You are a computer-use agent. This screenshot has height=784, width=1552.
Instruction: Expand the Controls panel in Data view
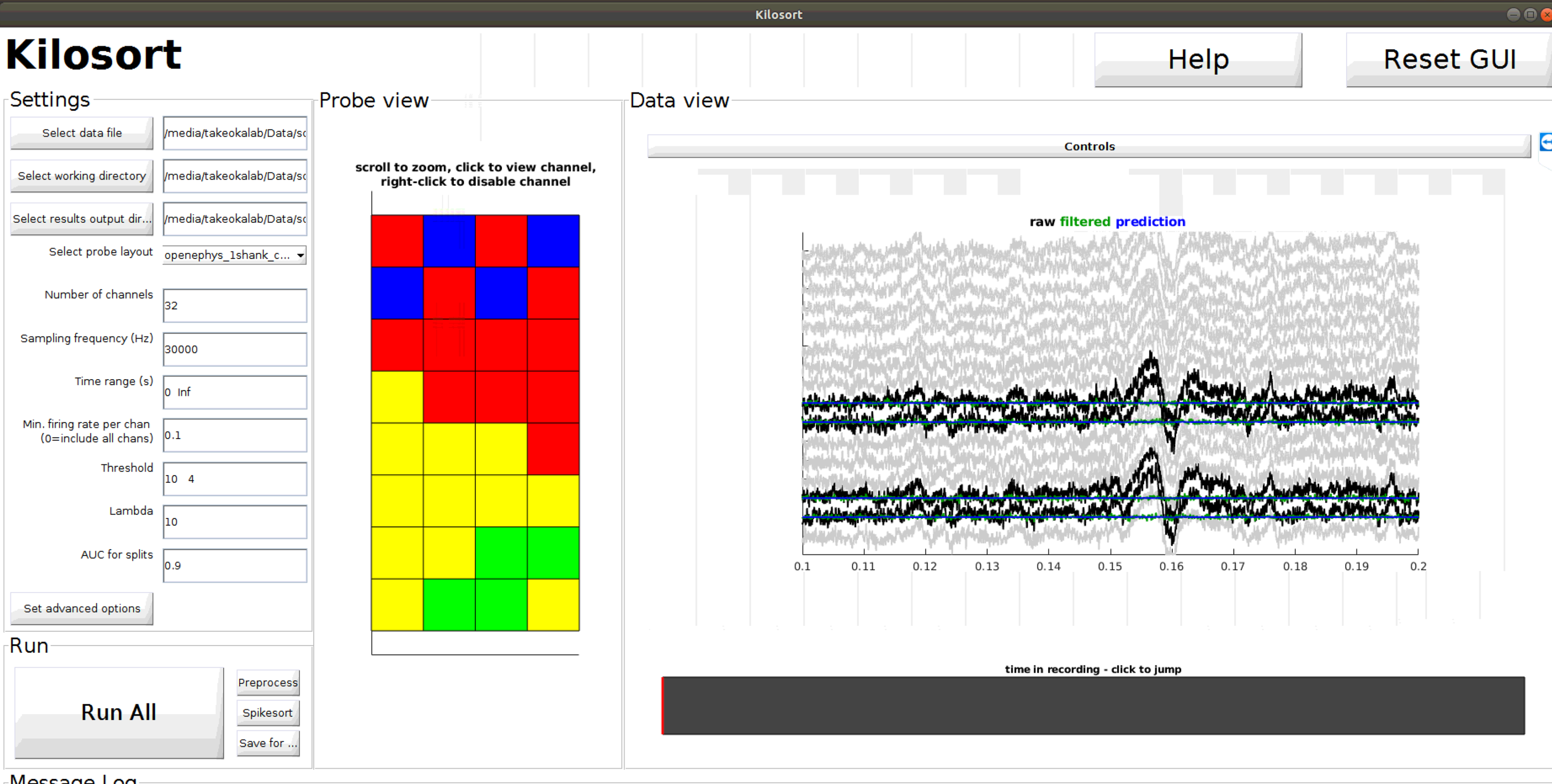tap(1088, 146)
